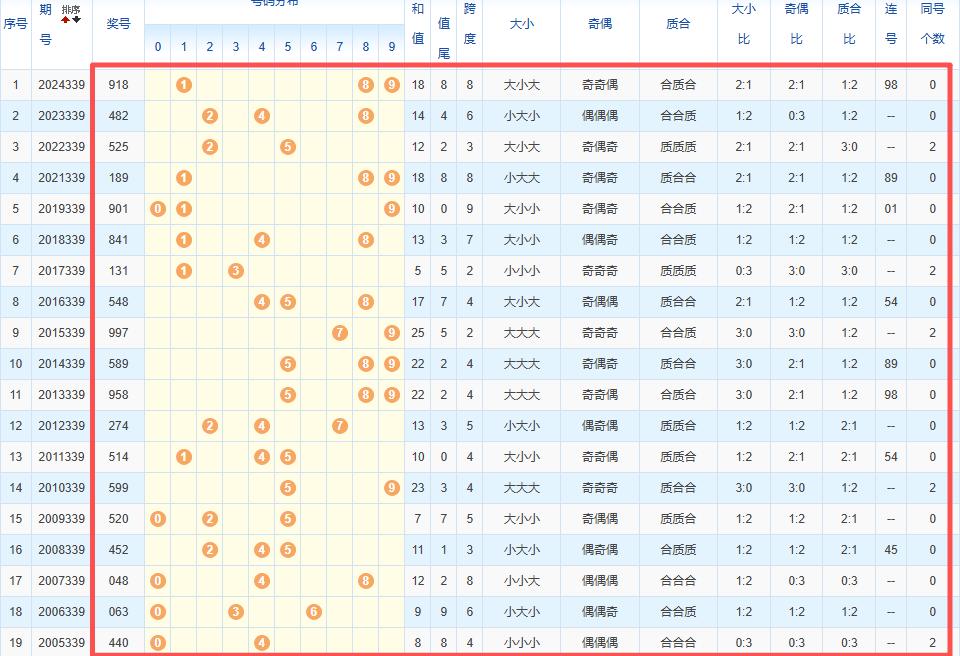Select orange ball 2 in row 2023339
The image size is (960, 656).
pos(210,116)
